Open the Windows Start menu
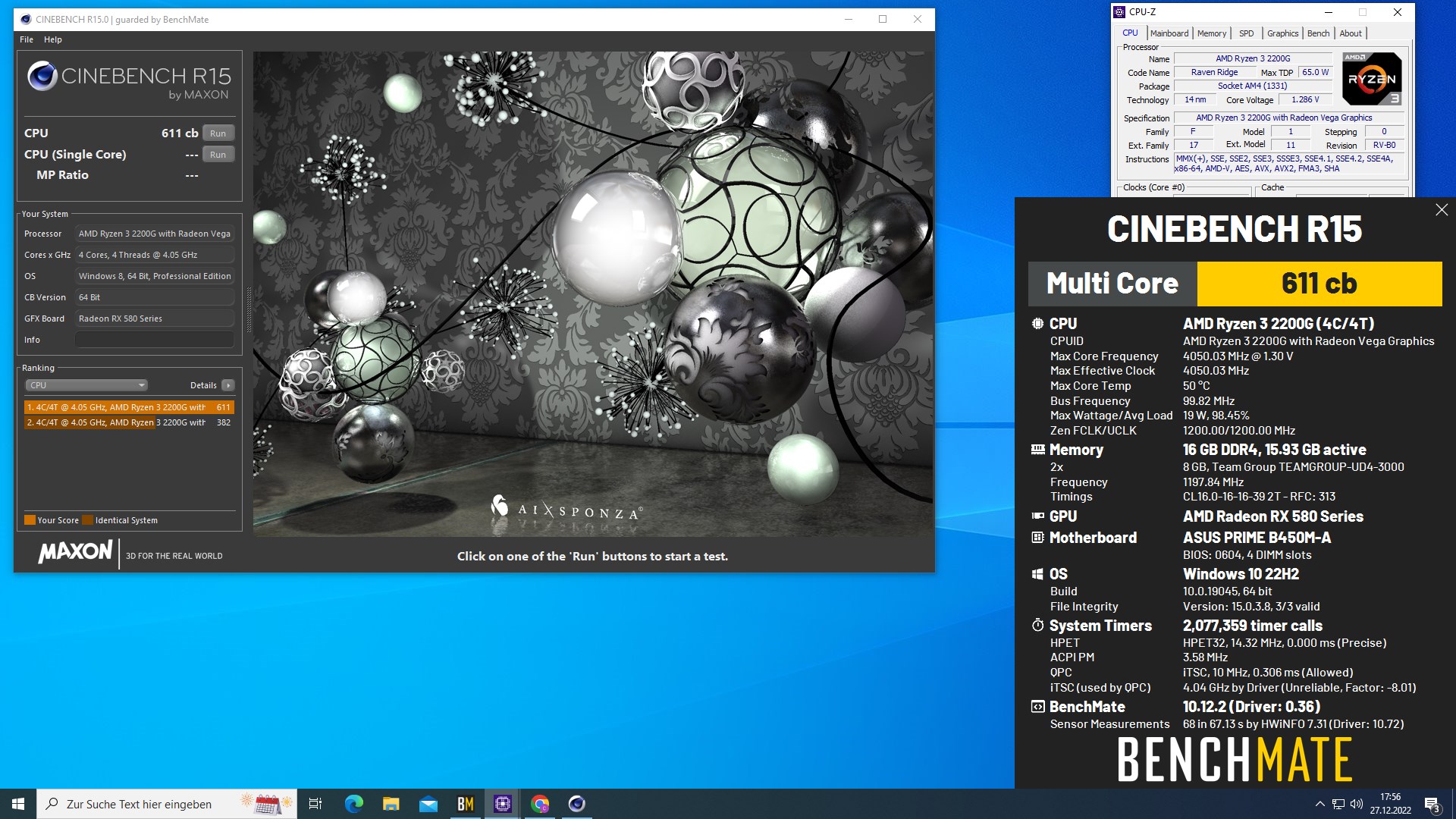1456x819 pixels. pos(18,804)
